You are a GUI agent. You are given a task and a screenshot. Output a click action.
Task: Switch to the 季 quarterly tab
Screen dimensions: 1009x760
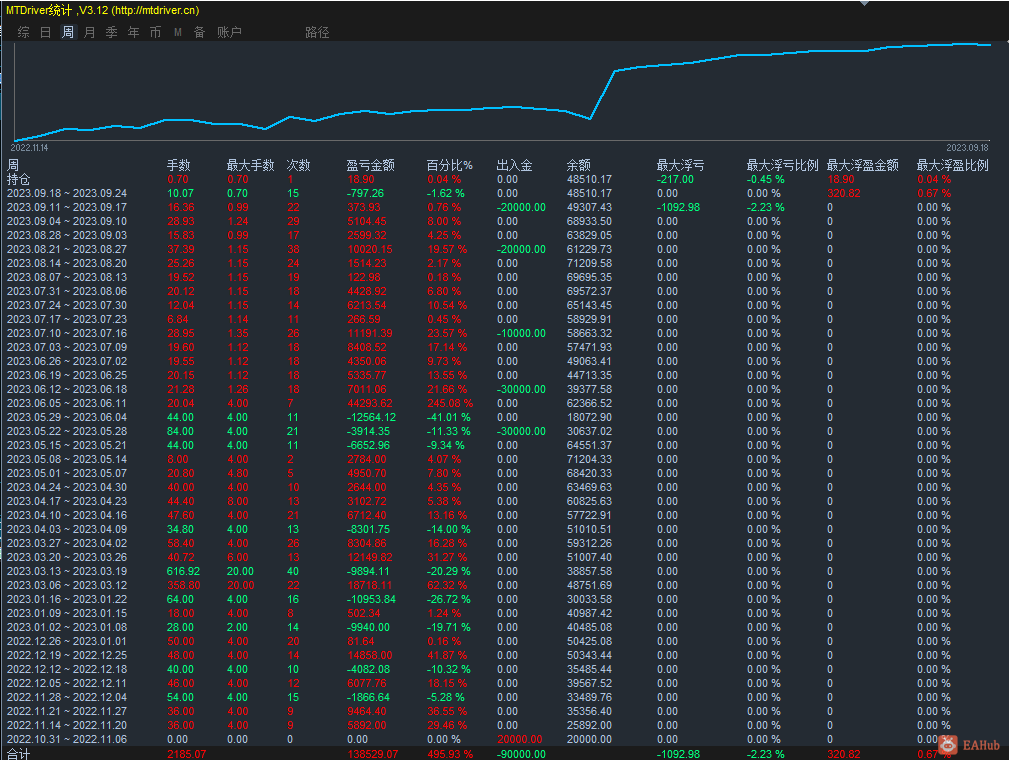[111, 32]
